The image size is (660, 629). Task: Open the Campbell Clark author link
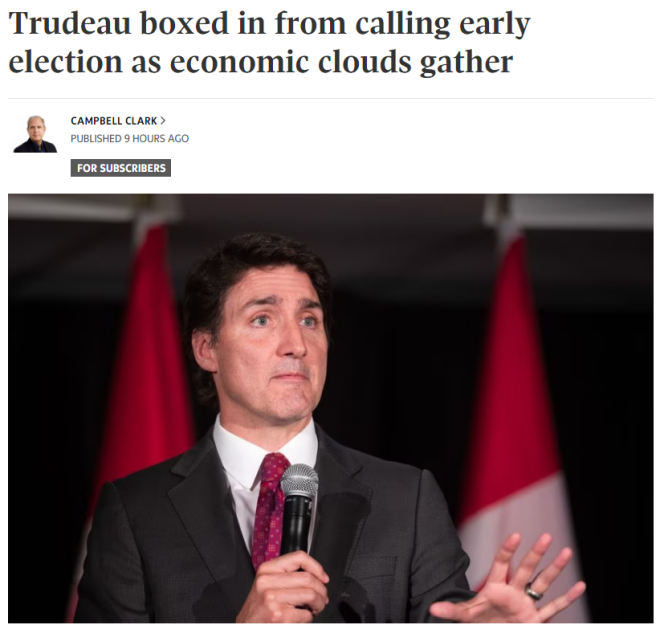click(114, 121)
